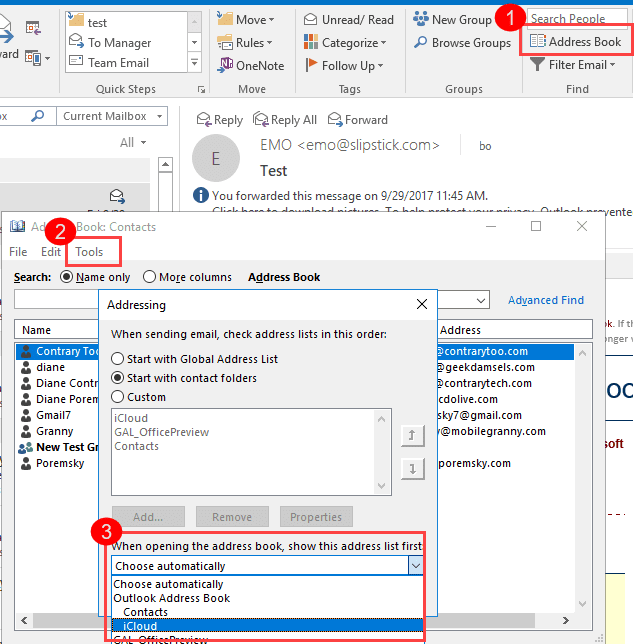Click the EMO sender avatar
The image size is (634, 644).
[x=216, y=158]
